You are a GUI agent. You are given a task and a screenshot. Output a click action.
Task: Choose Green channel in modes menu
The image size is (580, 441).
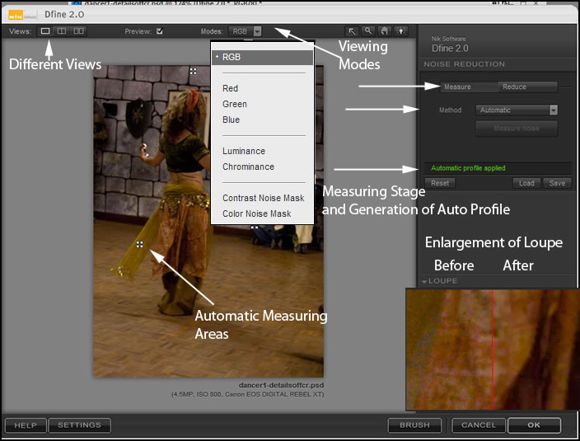[235, 104]
